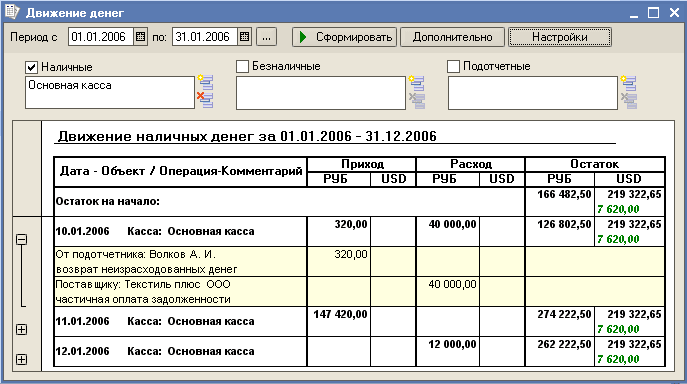Image resolution: width=687 pixels, height=384 pixels.
Task: Add item to Безналичные list
Action: click(x=417, y=82)
